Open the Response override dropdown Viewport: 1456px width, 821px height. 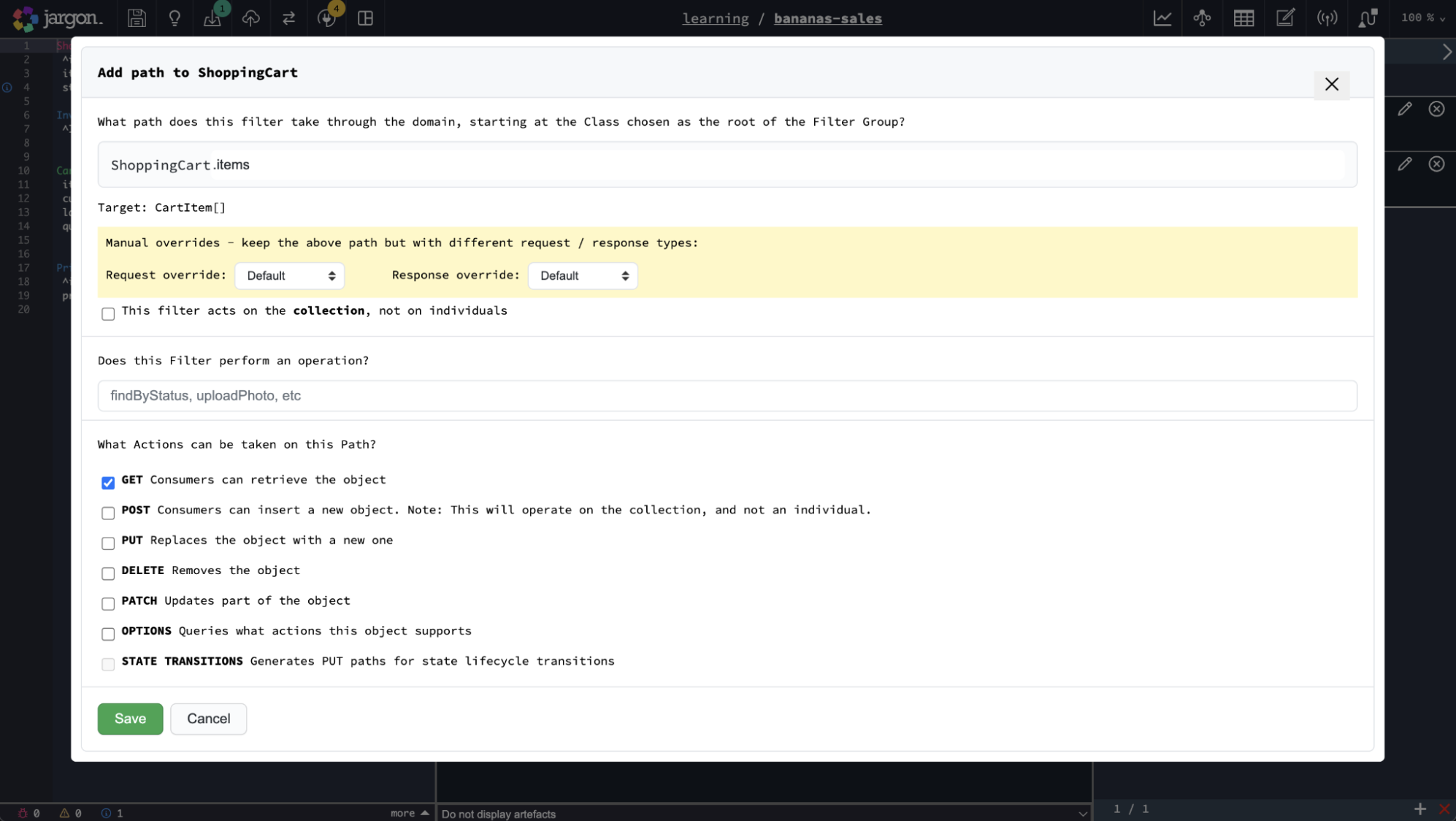(x=583, y=275)
